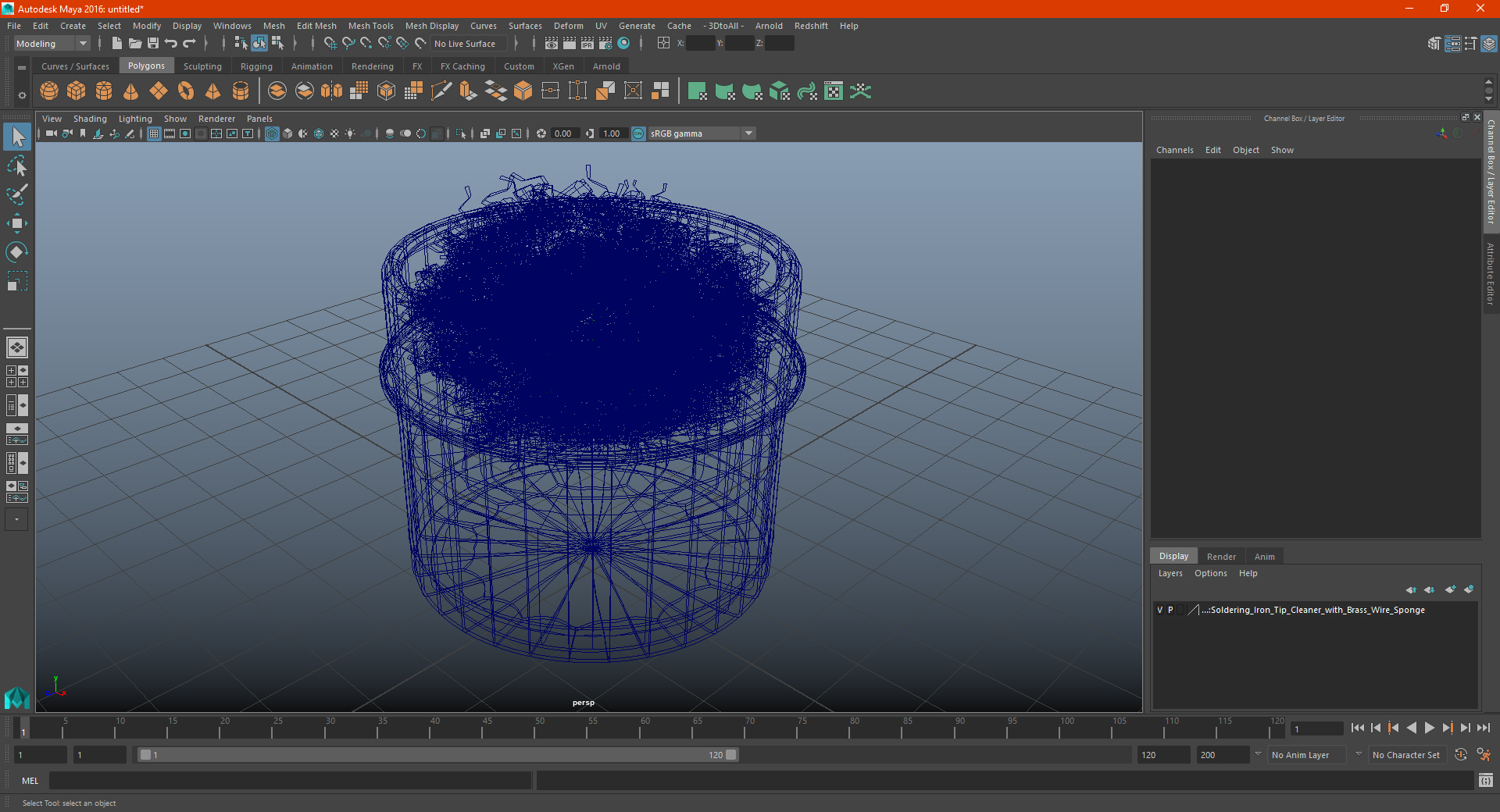Screen dimensions: 1500x812
Task: Toggle the film gate display
Action: (x=170, y=134)
